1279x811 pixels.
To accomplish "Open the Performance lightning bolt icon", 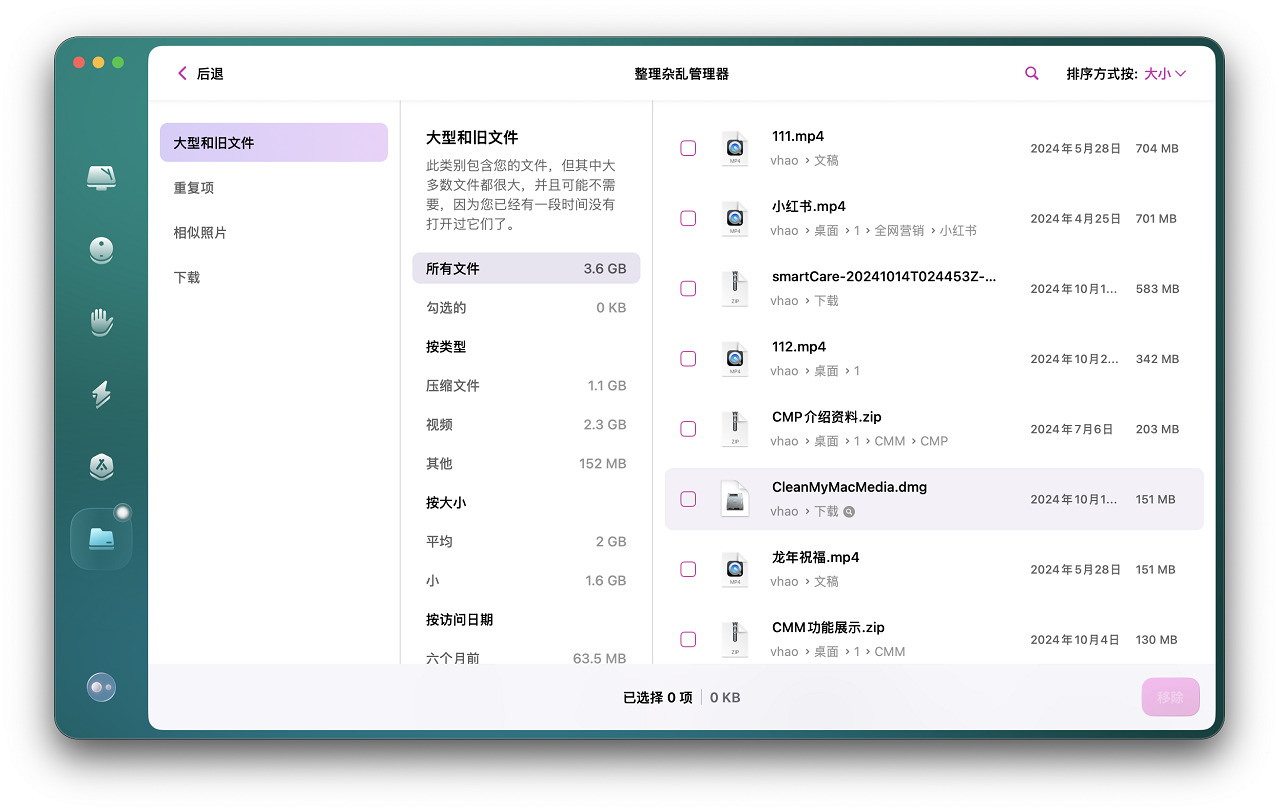I will (101, 394).
